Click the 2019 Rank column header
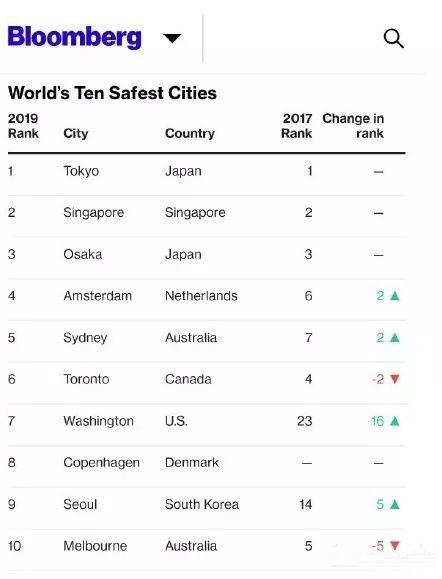Image resolution: width=442 pixels, height=579 pixels. (23, 126)
